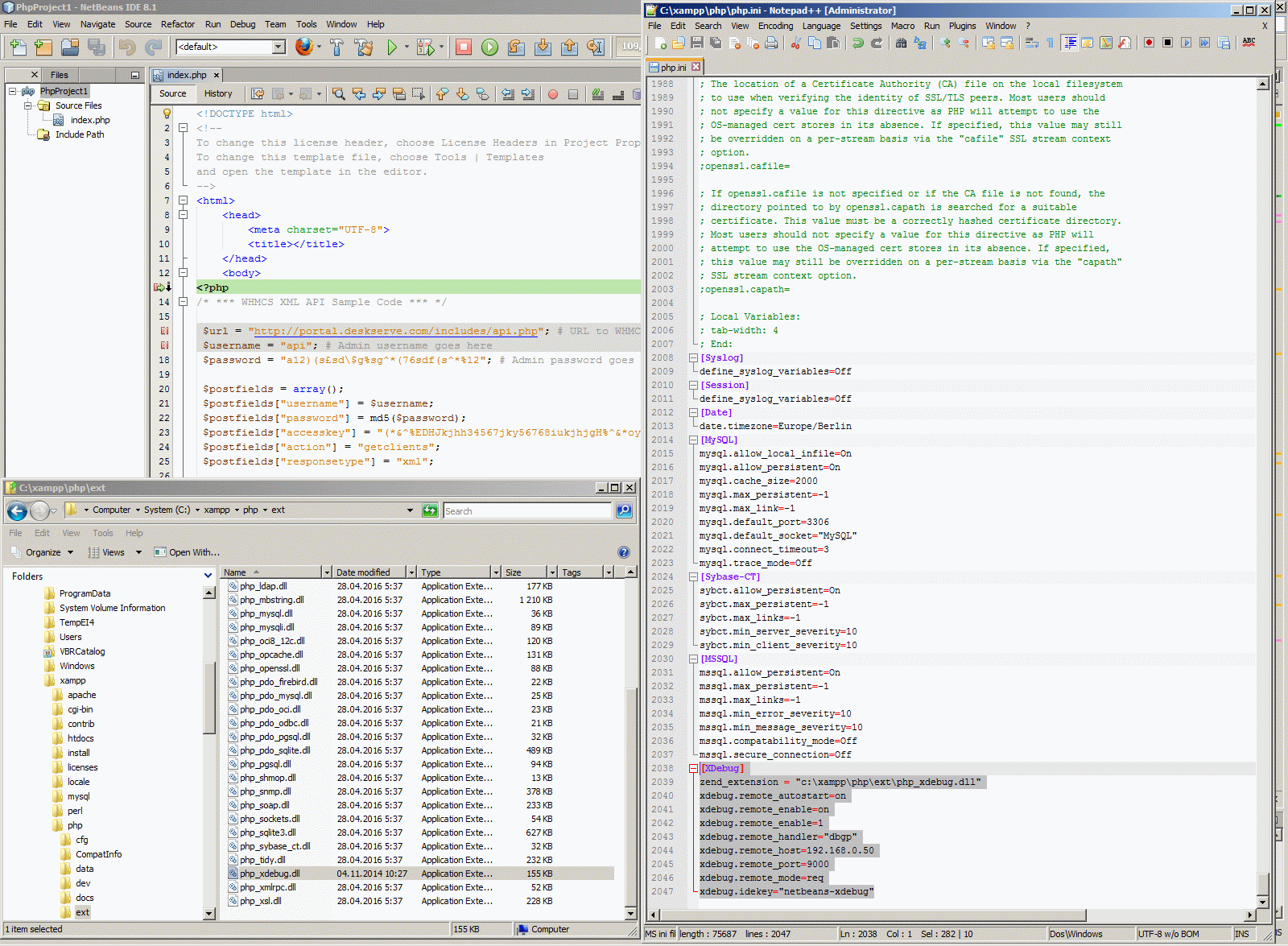The image size is (1288, 946).
Task: Collapse the PhpProject1 tree node
Action: point(13,92)
